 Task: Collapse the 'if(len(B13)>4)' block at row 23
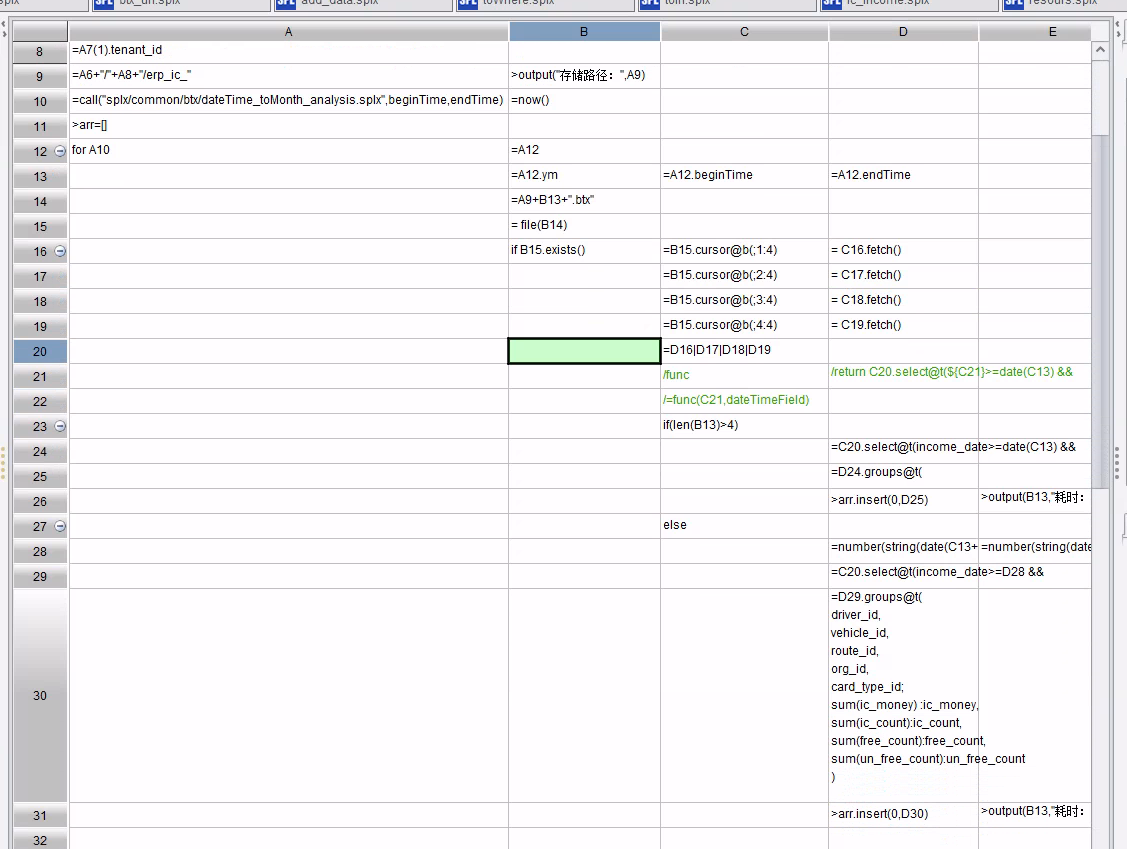click(x=60, y=426)
